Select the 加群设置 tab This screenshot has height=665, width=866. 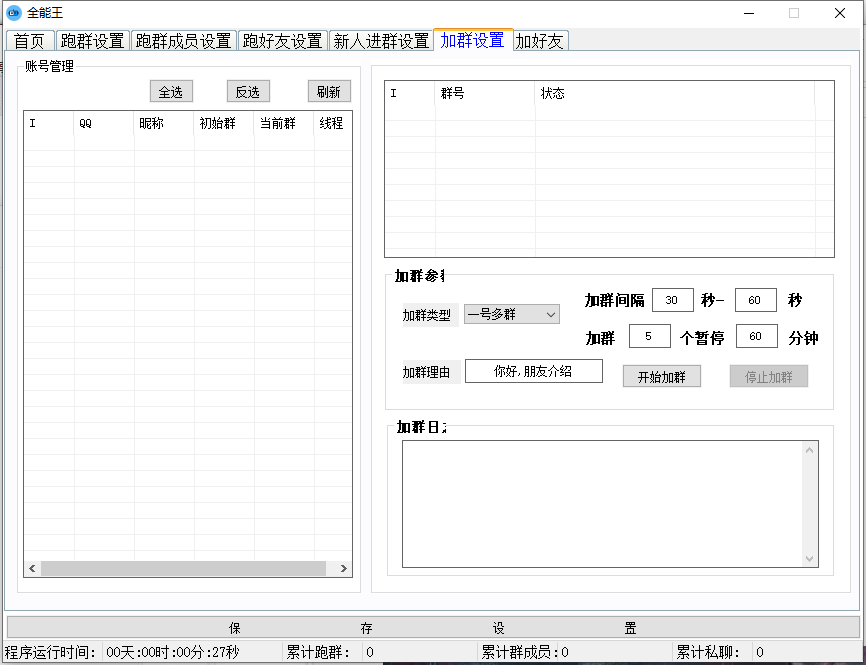click(473, 40)
